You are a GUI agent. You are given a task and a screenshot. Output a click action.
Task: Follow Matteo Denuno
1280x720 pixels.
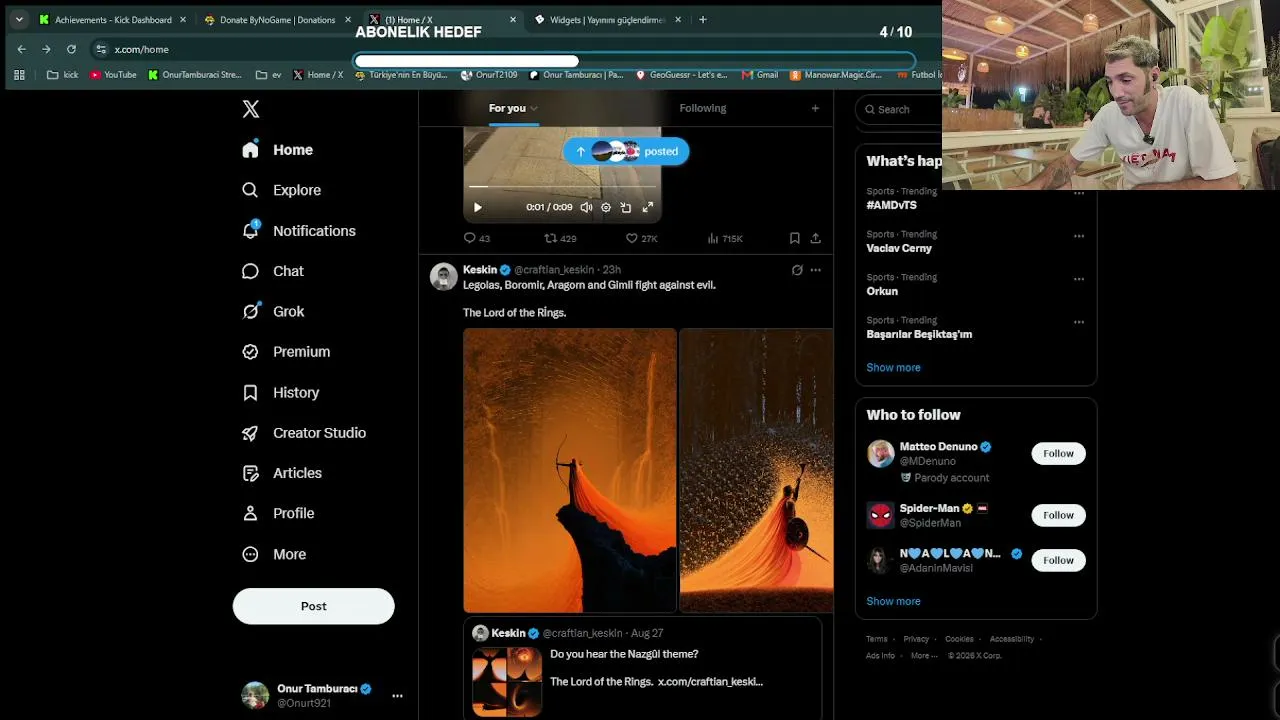pyautogui.click(x=1058, y=454)
